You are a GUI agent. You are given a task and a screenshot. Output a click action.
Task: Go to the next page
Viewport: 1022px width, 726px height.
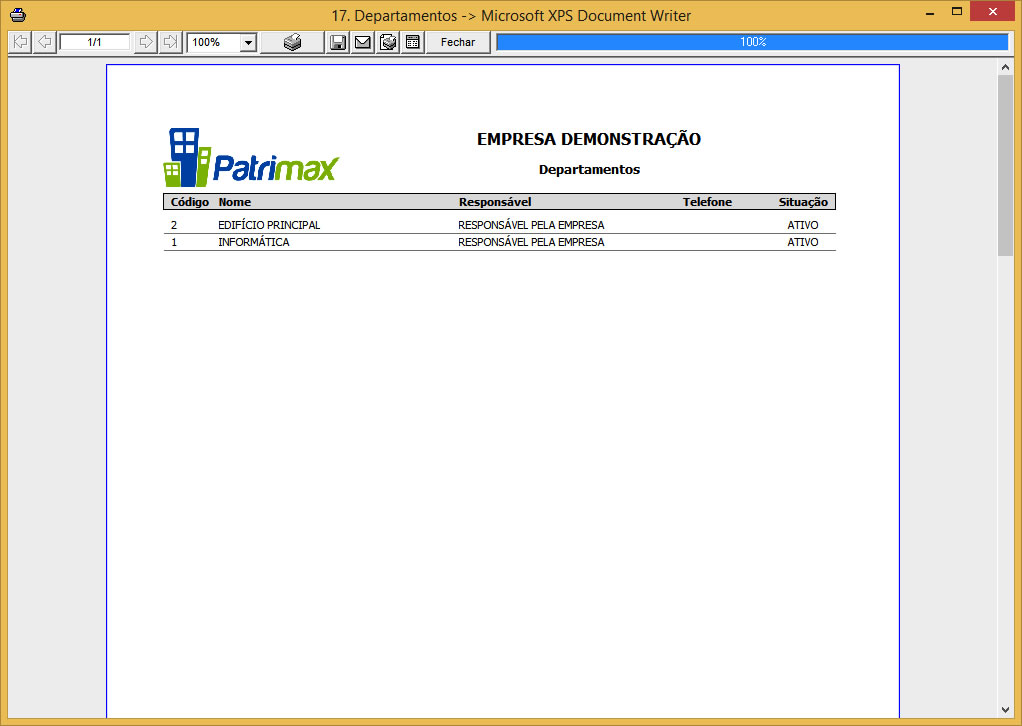pos(146,42)
